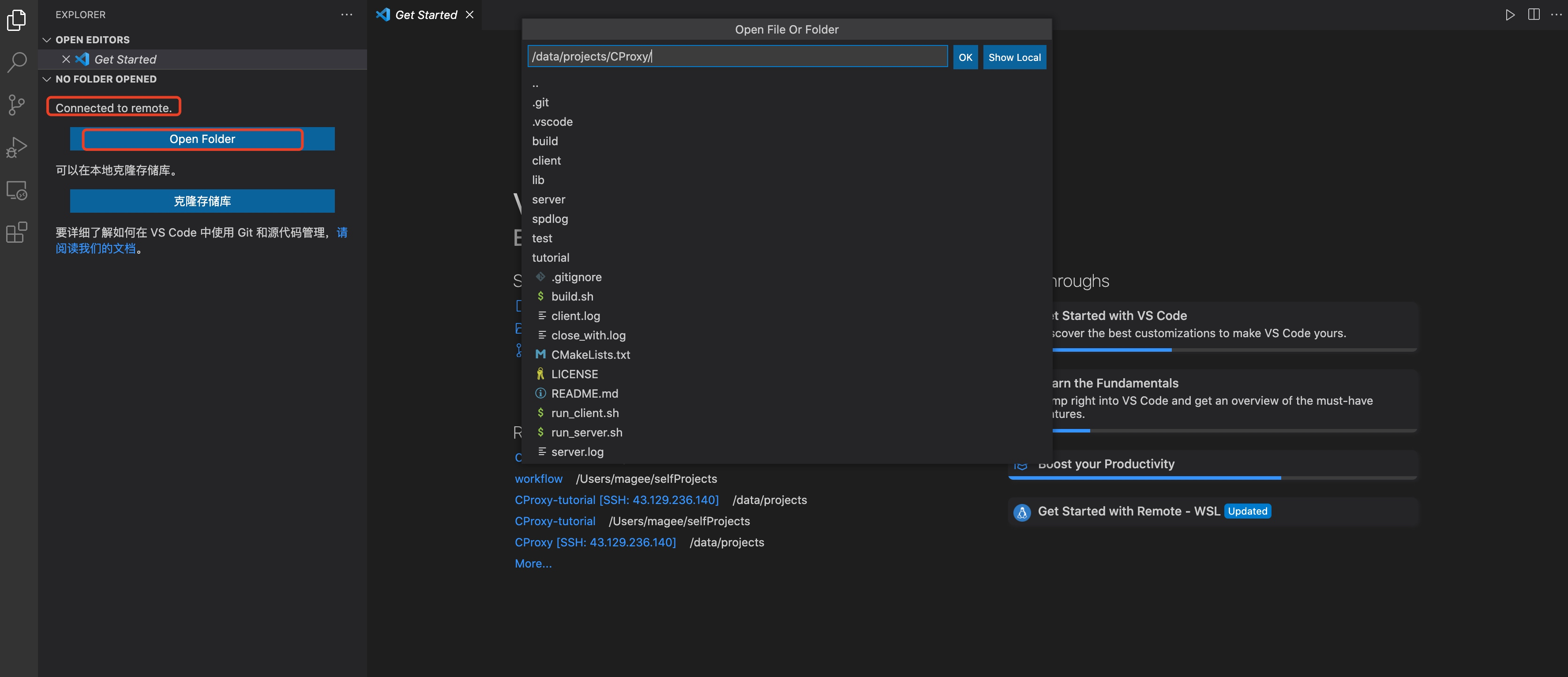Click the README.md info icon

(x=540, y=393)
